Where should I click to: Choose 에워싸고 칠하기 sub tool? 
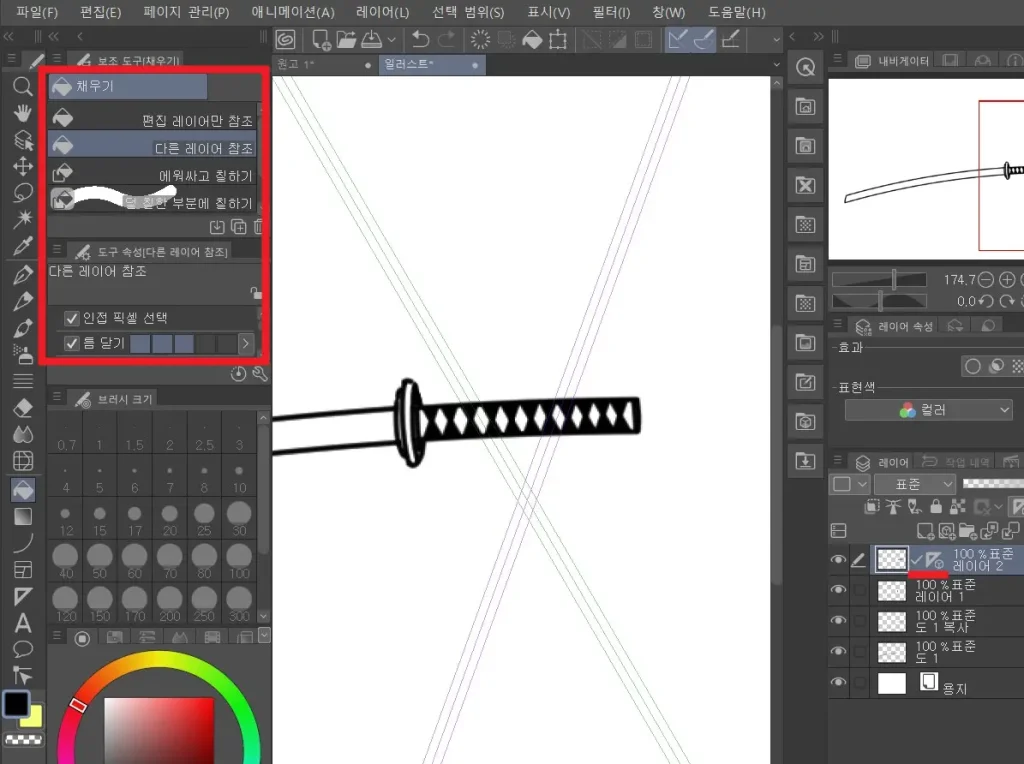(x=153, y=175)
